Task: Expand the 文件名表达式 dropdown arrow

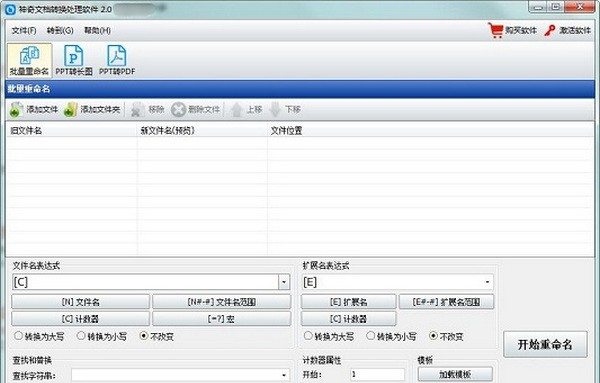Action: pyautogui.click(x=284, y=282)
